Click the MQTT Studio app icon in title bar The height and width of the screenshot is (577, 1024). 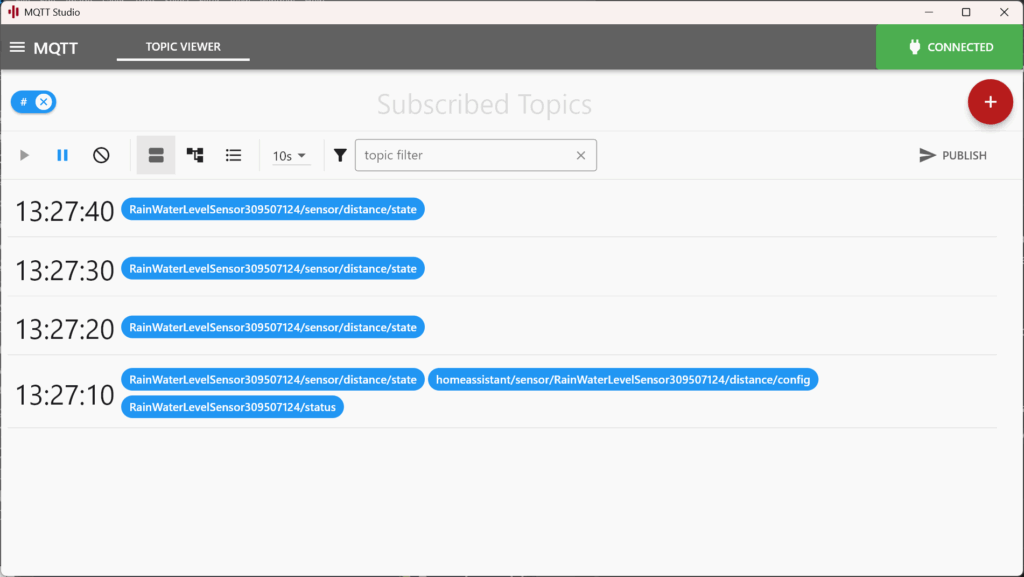tap(13, 12)
